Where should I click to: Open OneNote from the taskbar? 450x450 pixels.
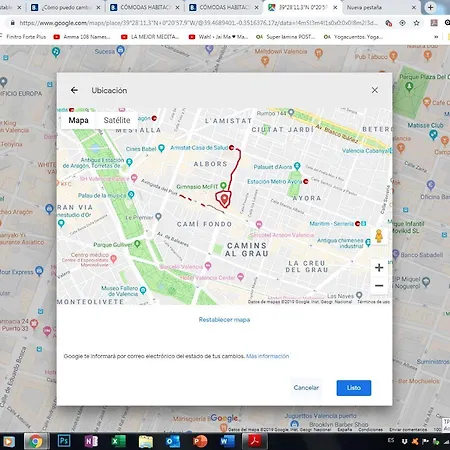tap(91, 441)
